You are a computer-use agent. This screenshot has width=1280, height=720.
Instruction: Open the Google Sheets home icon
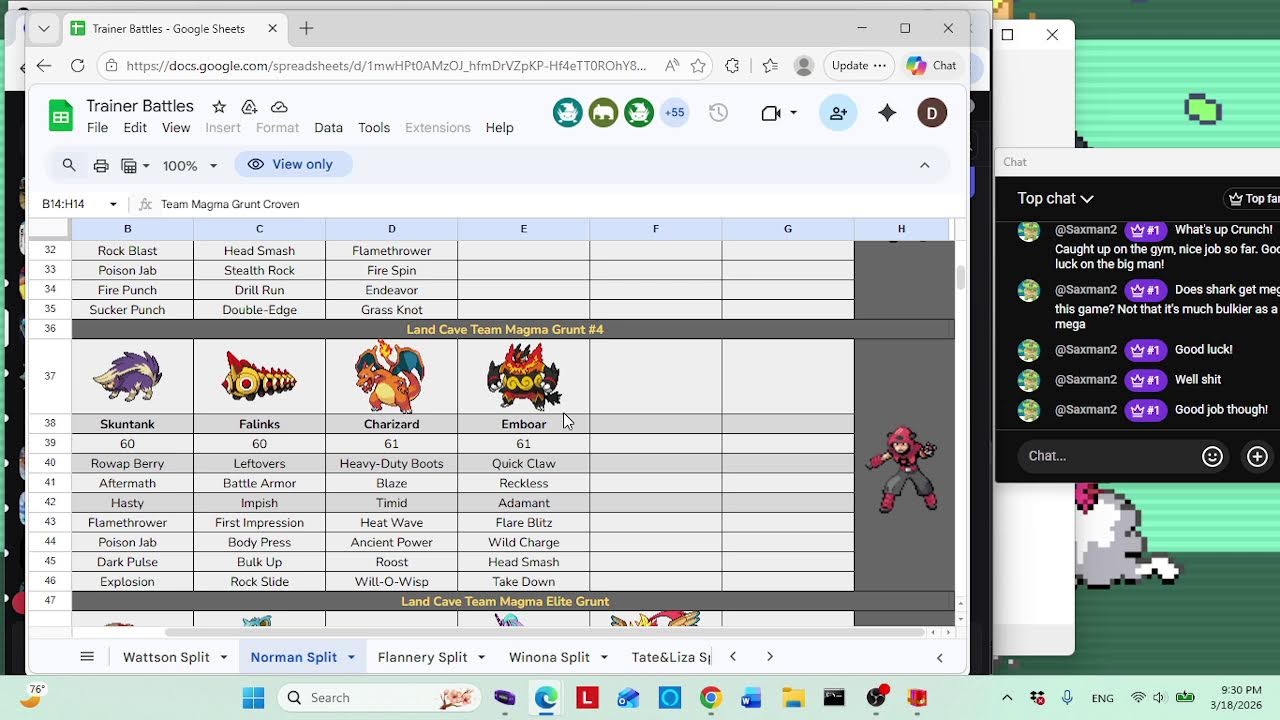pos(61,116)
